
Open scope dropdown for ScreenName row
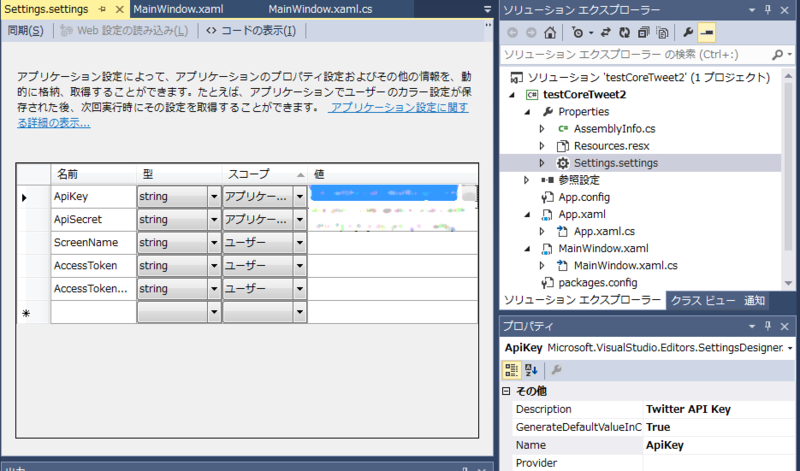pyautogui.click(x=299, y=242)
